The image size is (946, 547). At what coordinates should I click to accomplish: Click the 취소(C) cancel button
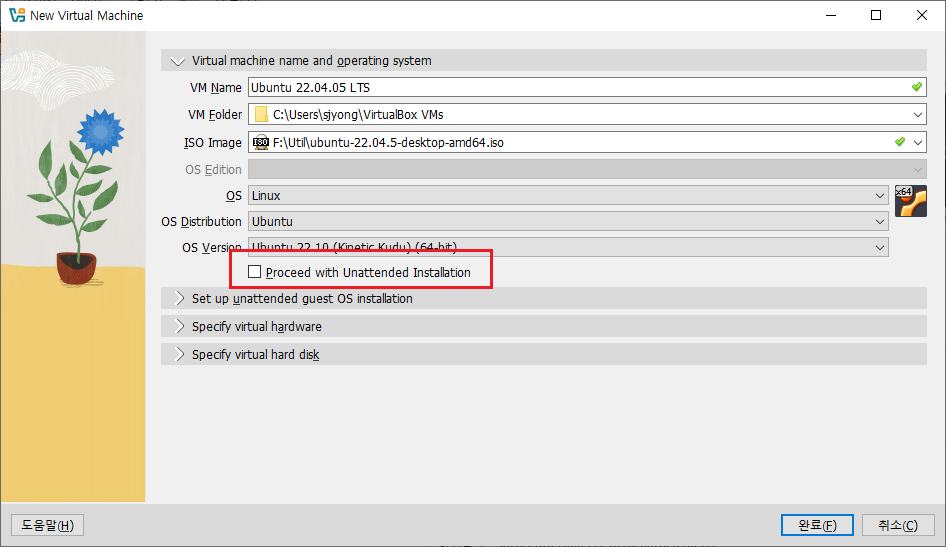click(898, 525)
